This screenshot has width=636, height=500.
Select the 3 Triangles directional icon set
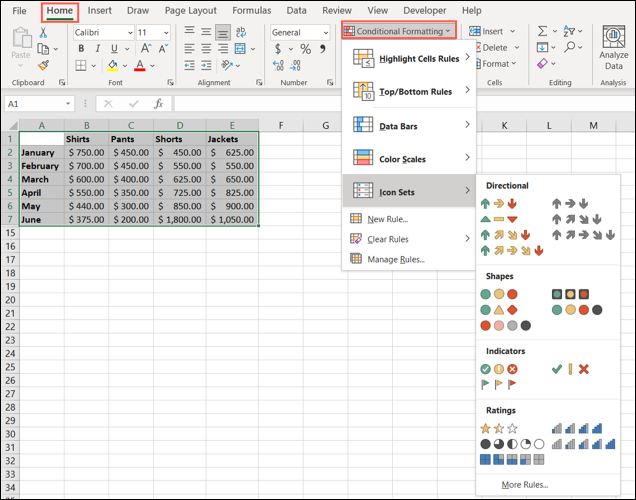tap(498, 219)
